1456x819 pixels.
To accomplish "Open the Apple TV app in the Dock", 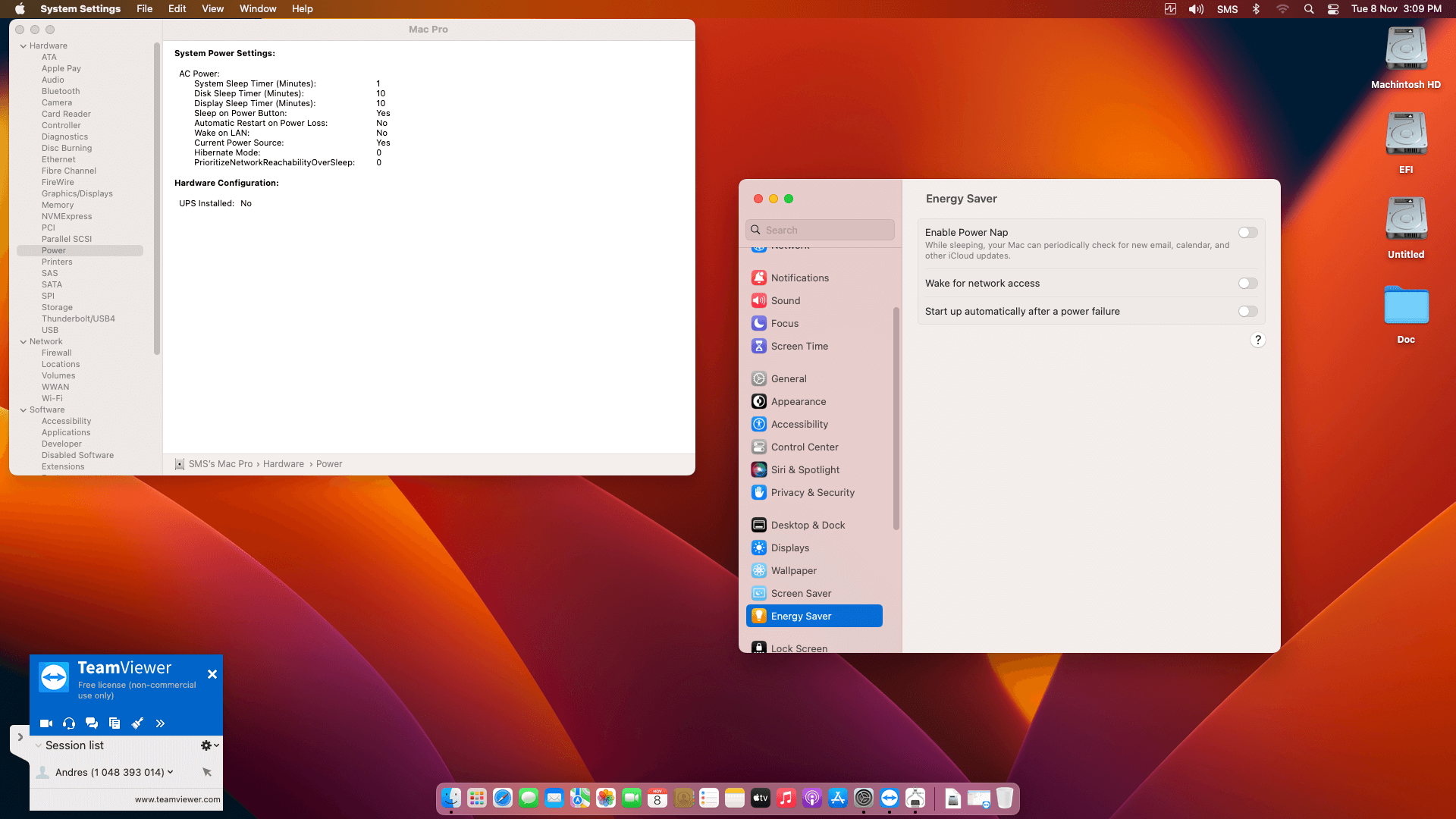I will (x=761, y=798).
